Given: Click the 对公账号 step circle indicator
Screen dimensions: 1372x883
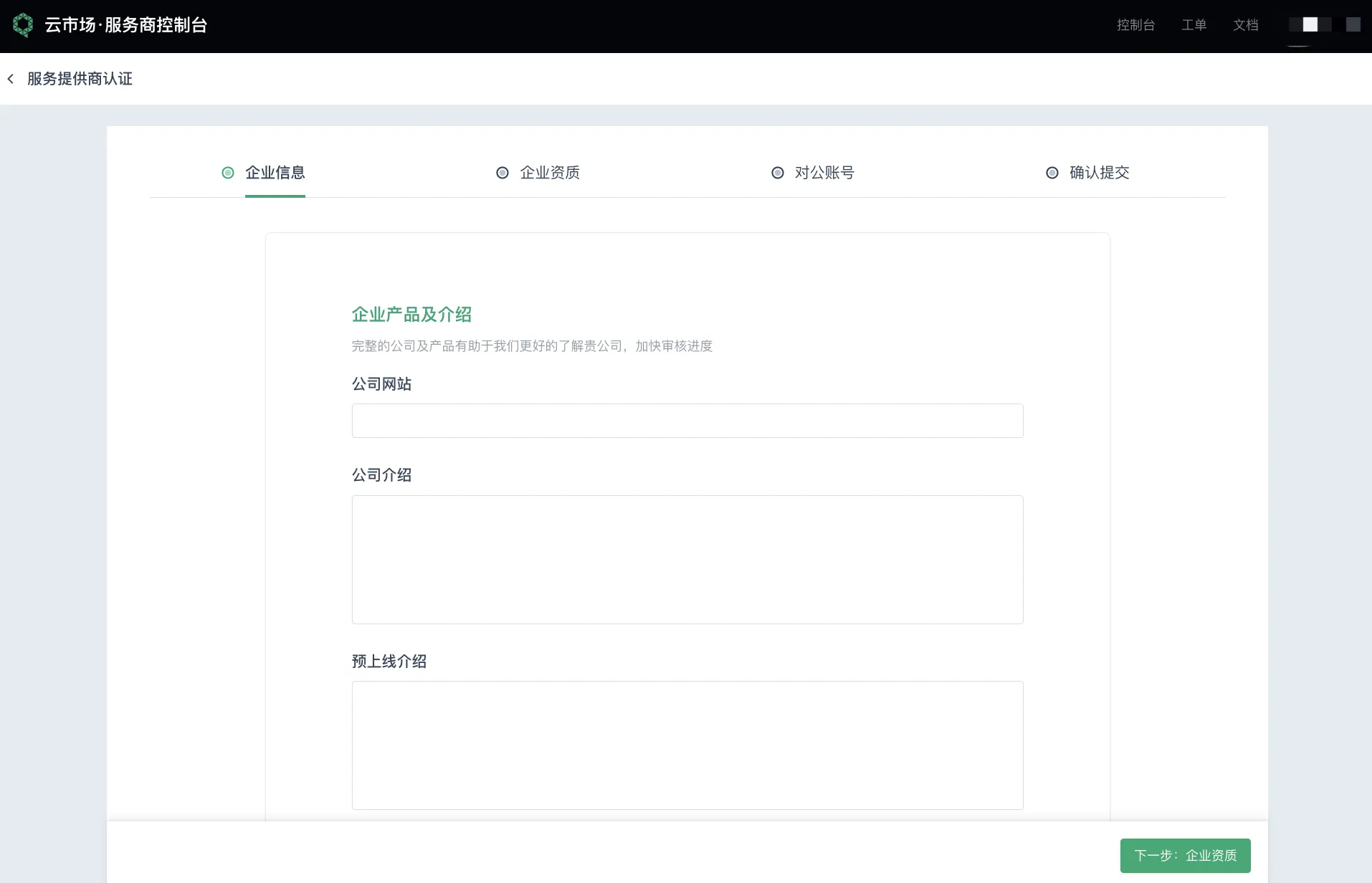Looking at the screenshot, I should pos(778,173).
